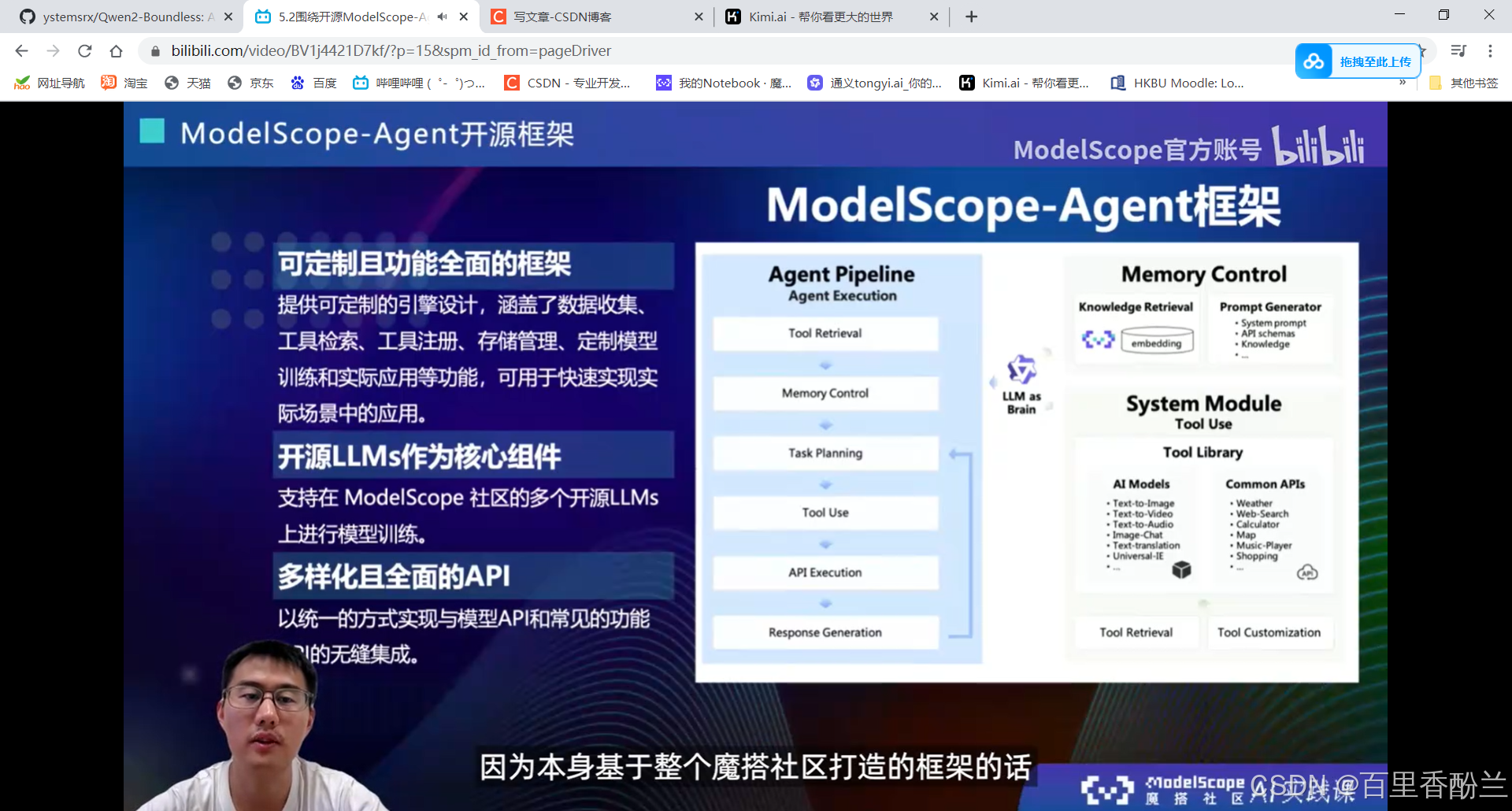Open the 其他书签 bookmarks folder

click(x=1464, y=83)
